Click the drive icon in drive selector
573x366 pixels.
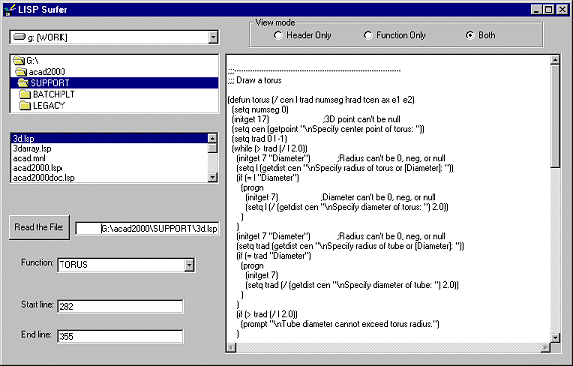pyautogui.click(x=19, y=37)
